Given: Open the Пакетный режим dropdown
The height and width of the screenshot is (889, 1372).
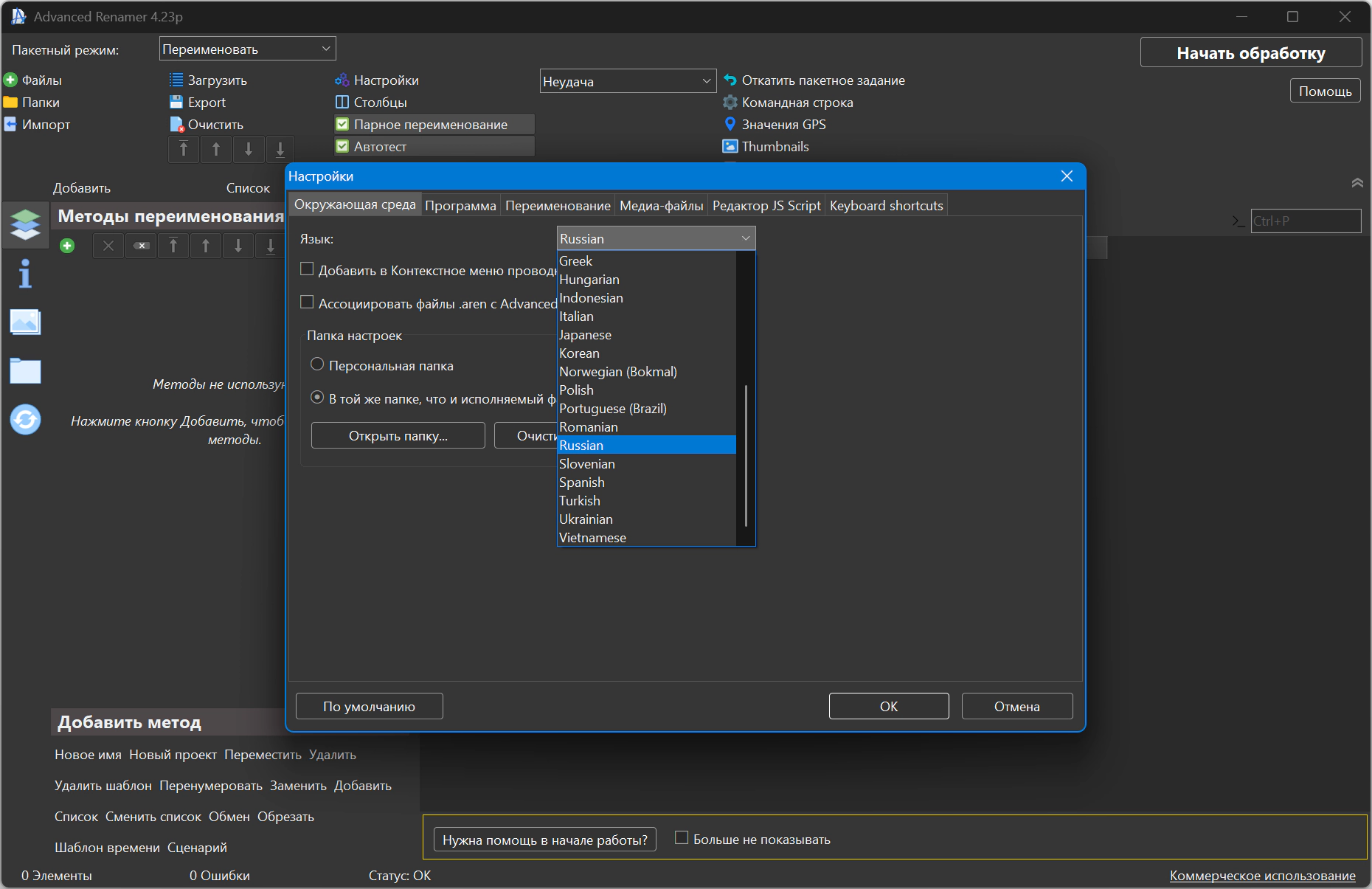Looking at the screenshot, I should 247,49.
